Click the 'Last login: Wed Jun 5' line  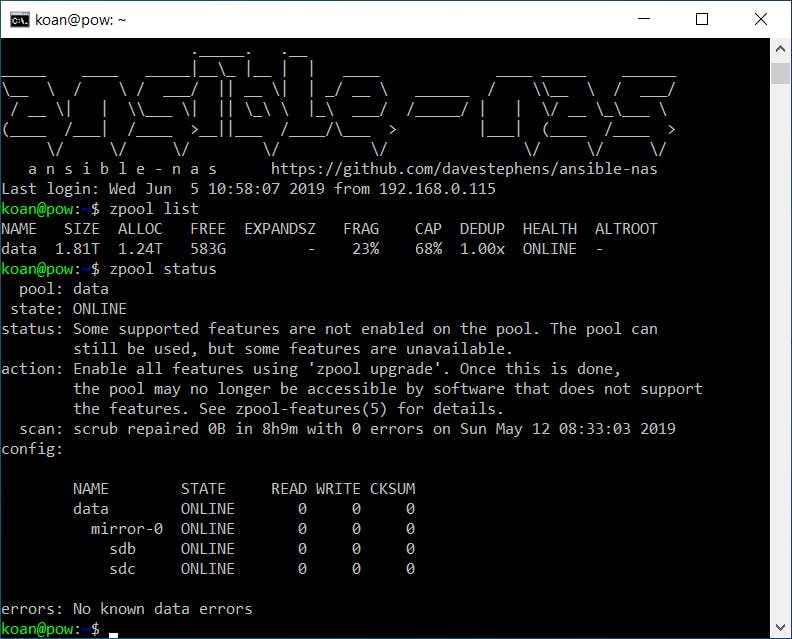(x=248, y=189)
